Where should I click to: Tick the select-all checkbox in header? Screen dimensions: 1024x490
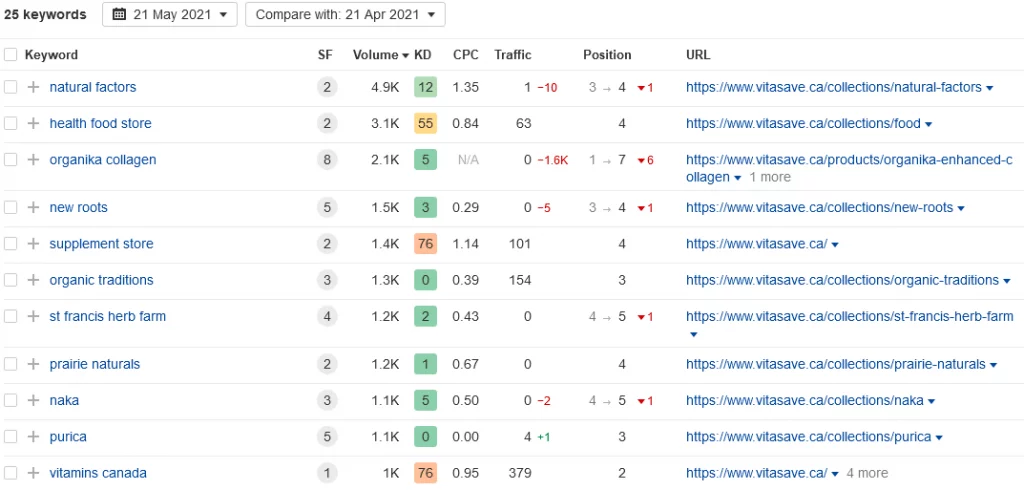[x=10, y=55]
